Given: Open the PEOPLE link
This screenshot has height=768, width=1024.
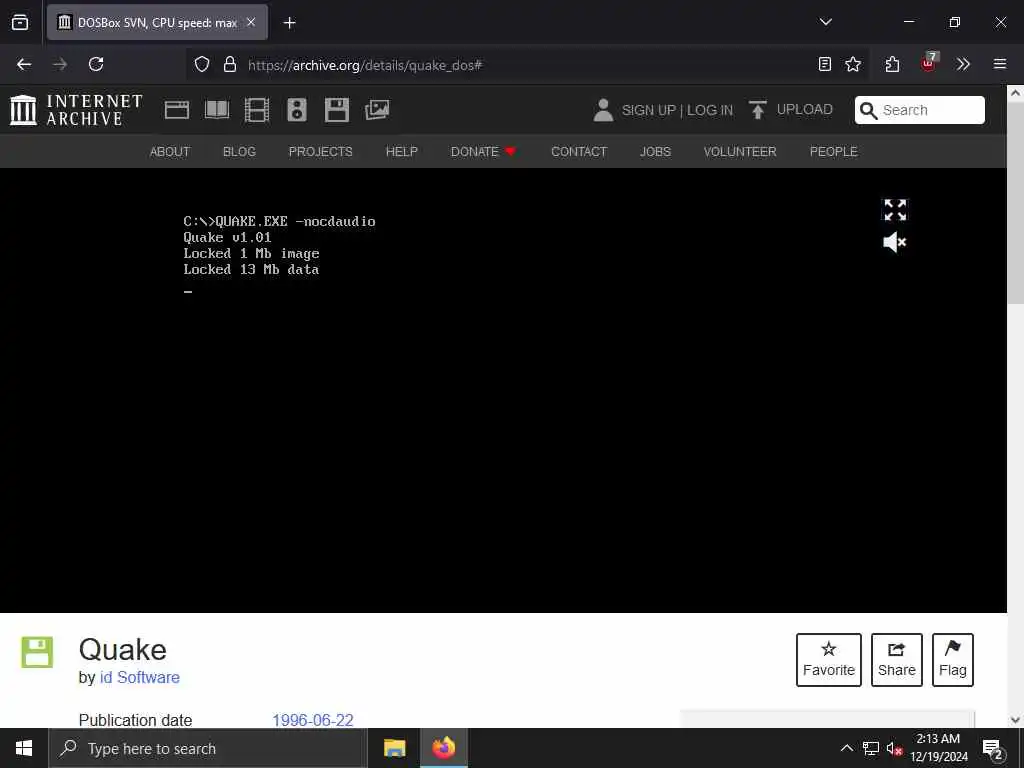Looking at the screenshot, I should 833,152.
